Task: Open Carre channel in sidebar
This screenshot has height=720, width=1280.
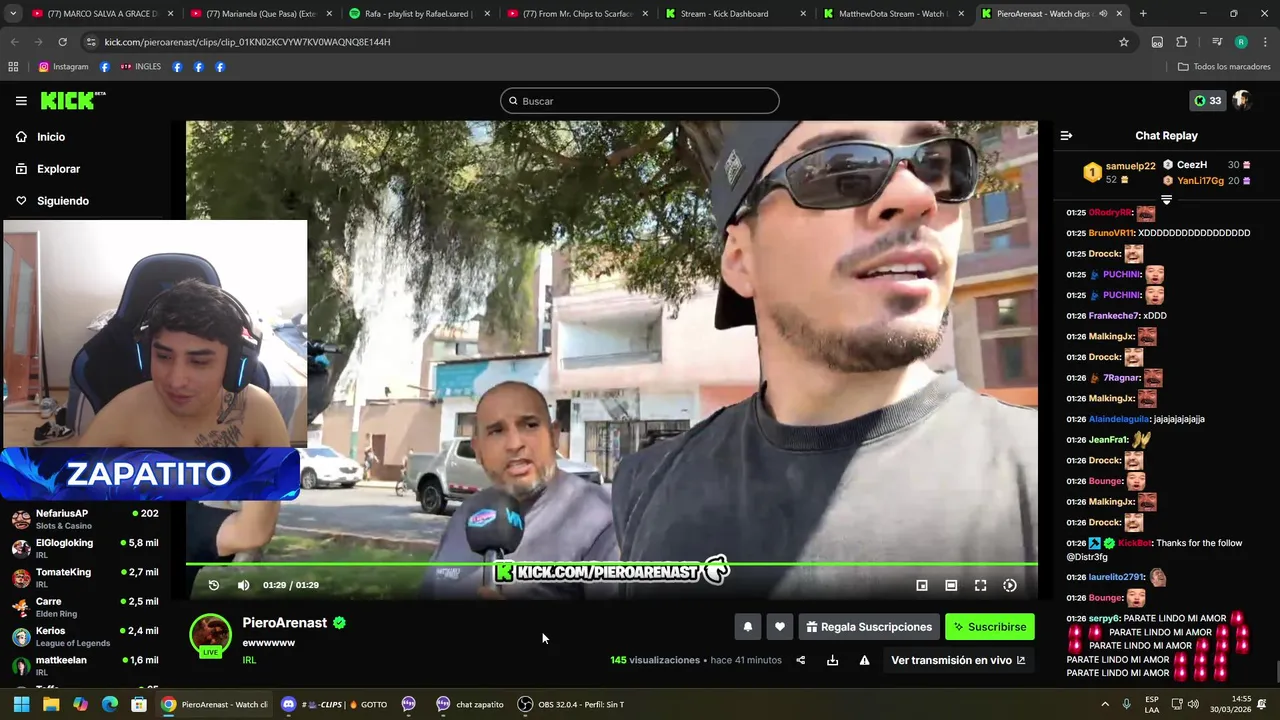Action: tap(85, 607)
